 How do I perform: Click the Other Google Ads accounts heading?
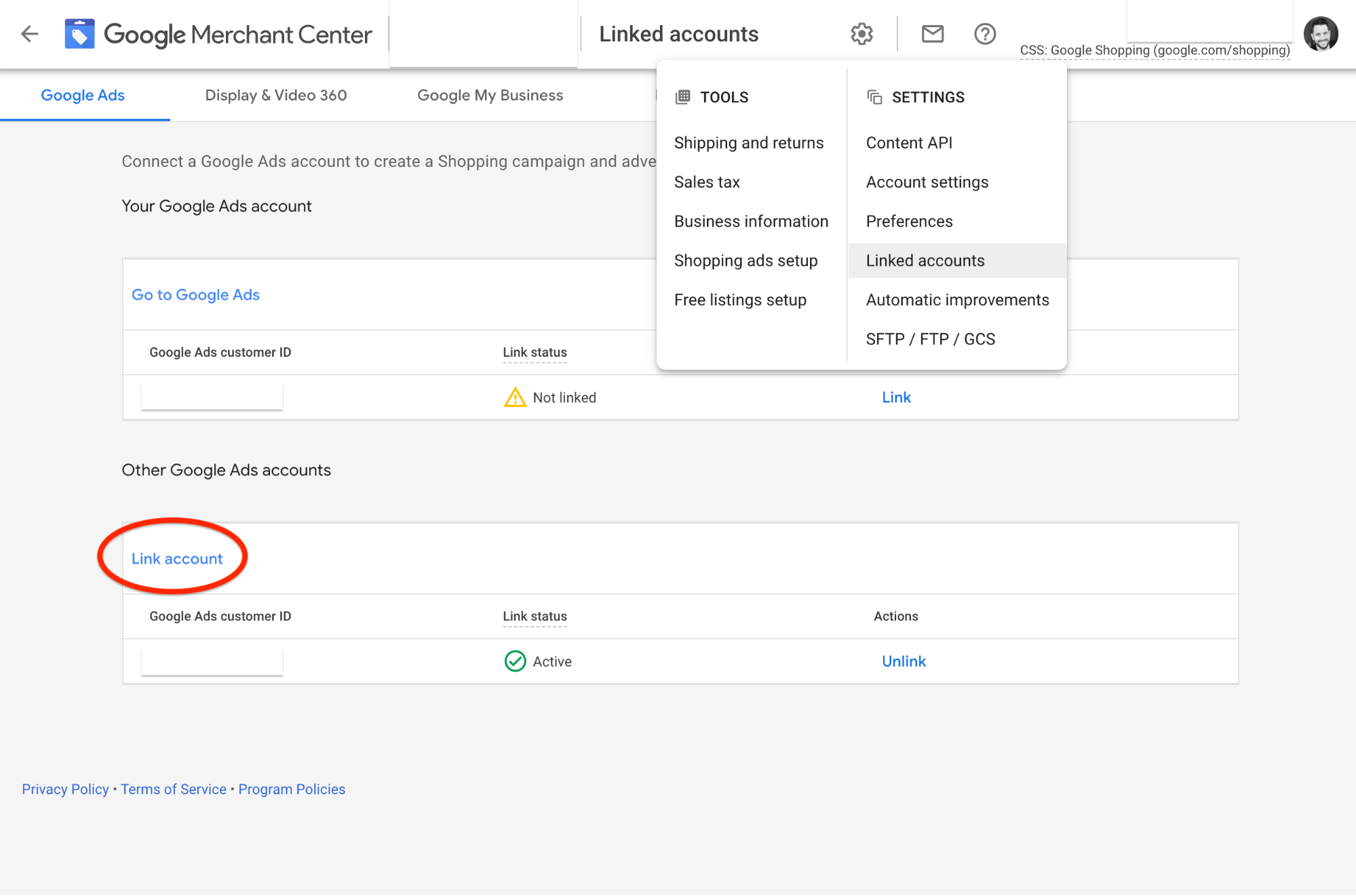(226, 470)
